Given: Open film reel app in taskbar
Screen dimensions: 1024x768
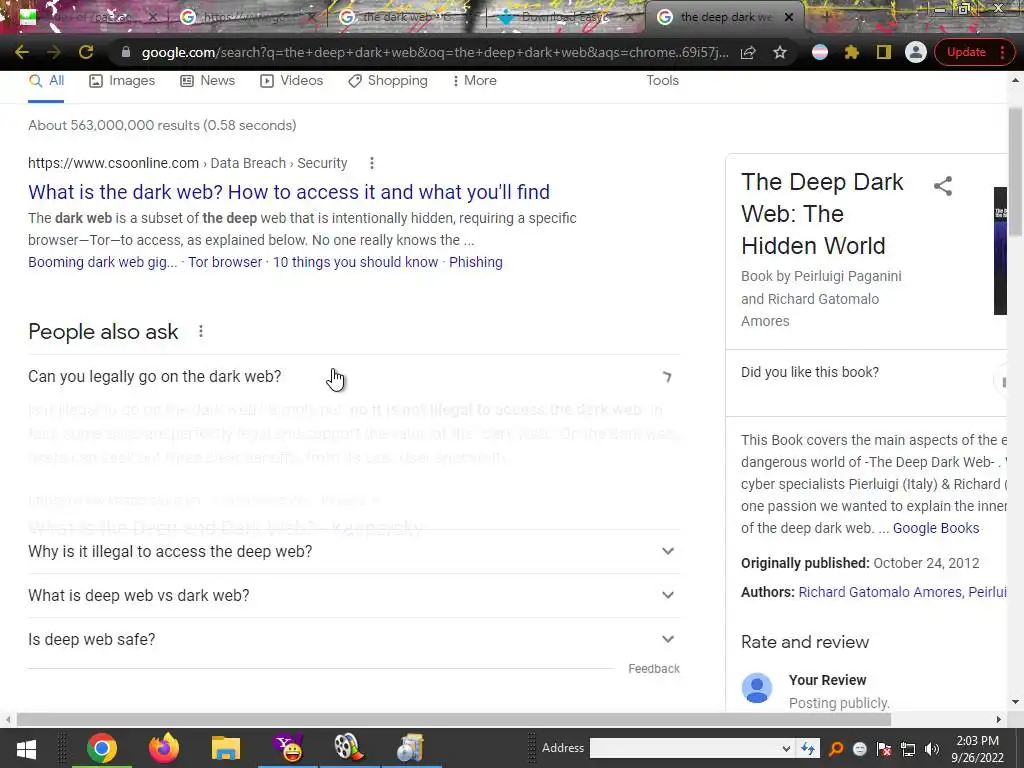Looking at the screenshot, I should point(349,748).
